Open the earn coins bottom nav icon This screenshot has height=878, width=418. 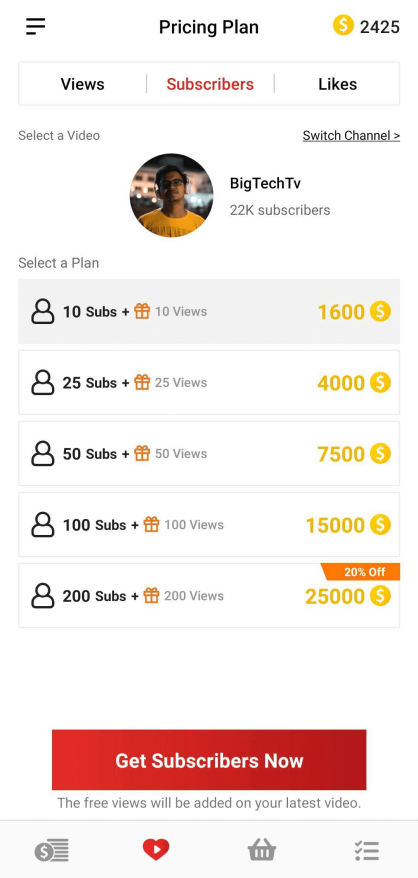tap(52, 851)
